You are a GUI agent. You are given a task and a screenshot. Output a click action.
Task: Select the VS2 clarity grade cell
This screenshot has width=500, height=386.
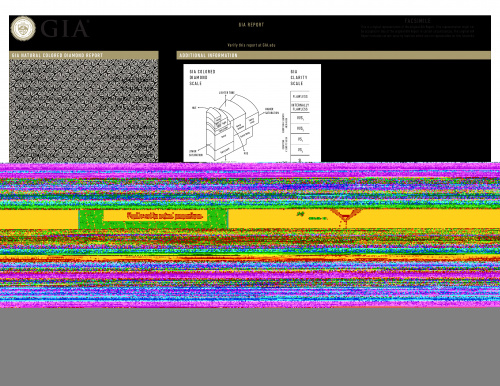coord(300,150)
